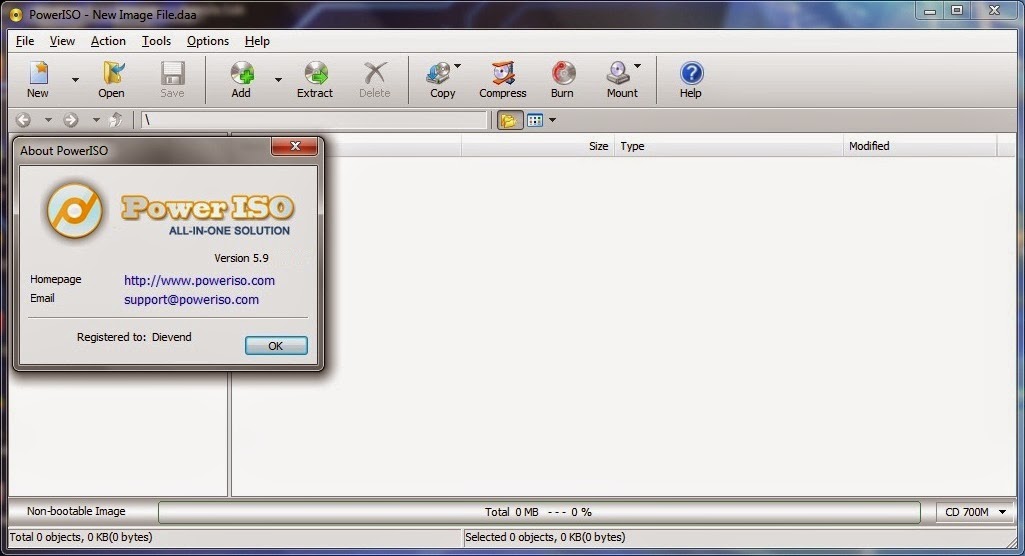Click the path address field
This screenshot has width=1025, height=556.
tap(314, 120)
